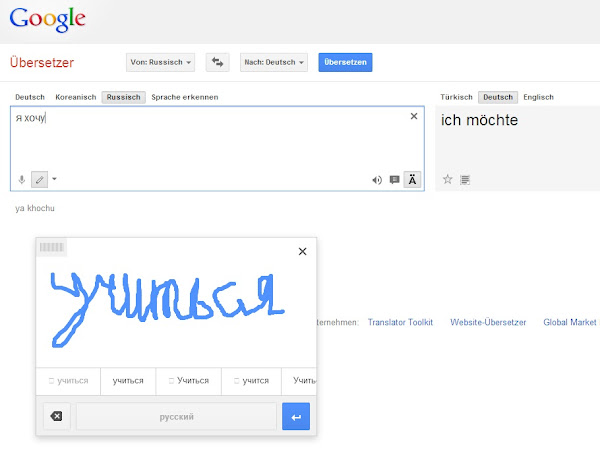Click the handwriting drawing canvas

click(x=176, y=310)
